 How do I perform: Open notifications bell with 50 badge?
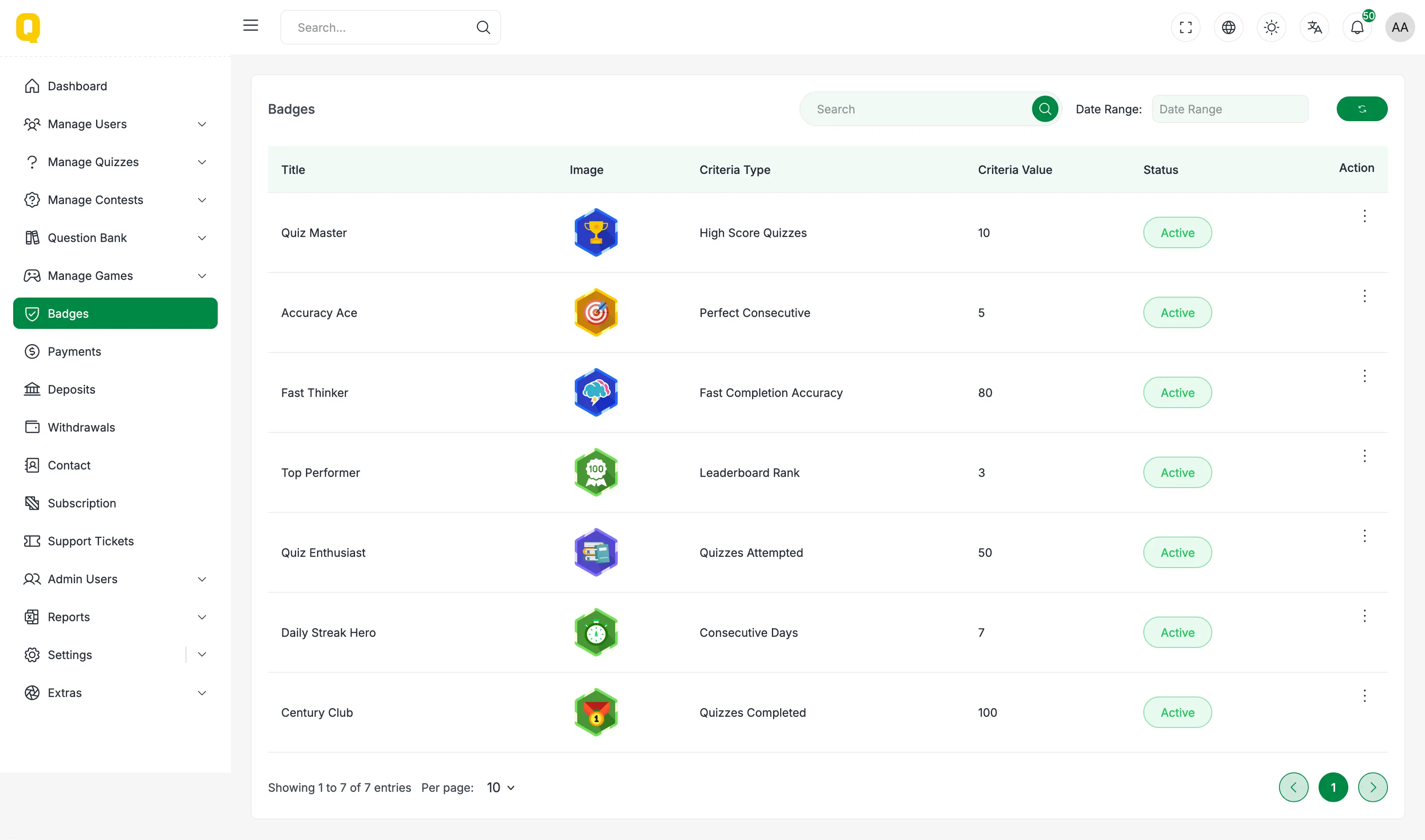(1357, 27)
